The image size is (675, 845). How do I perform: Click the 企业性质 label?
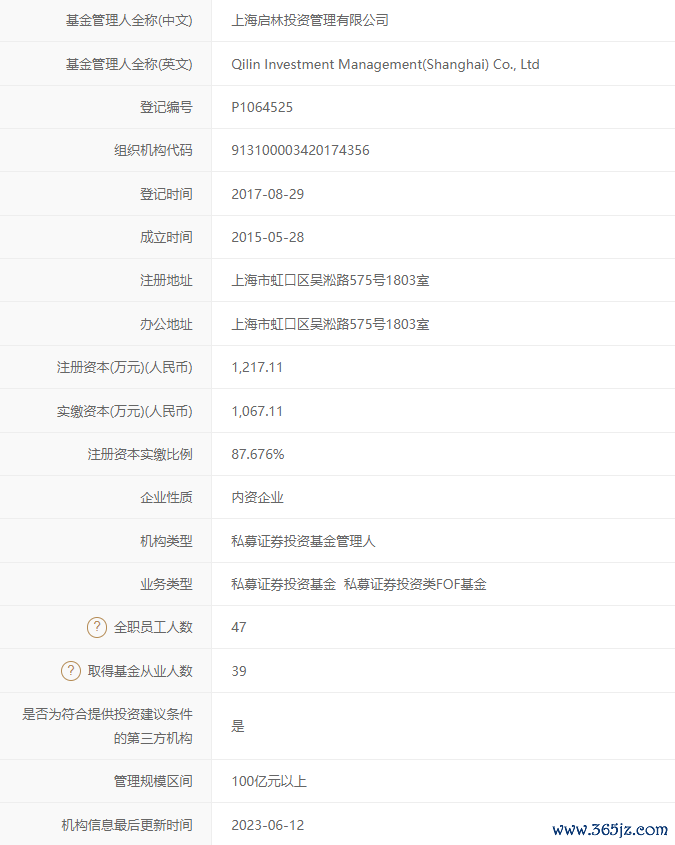pos(166,497)
